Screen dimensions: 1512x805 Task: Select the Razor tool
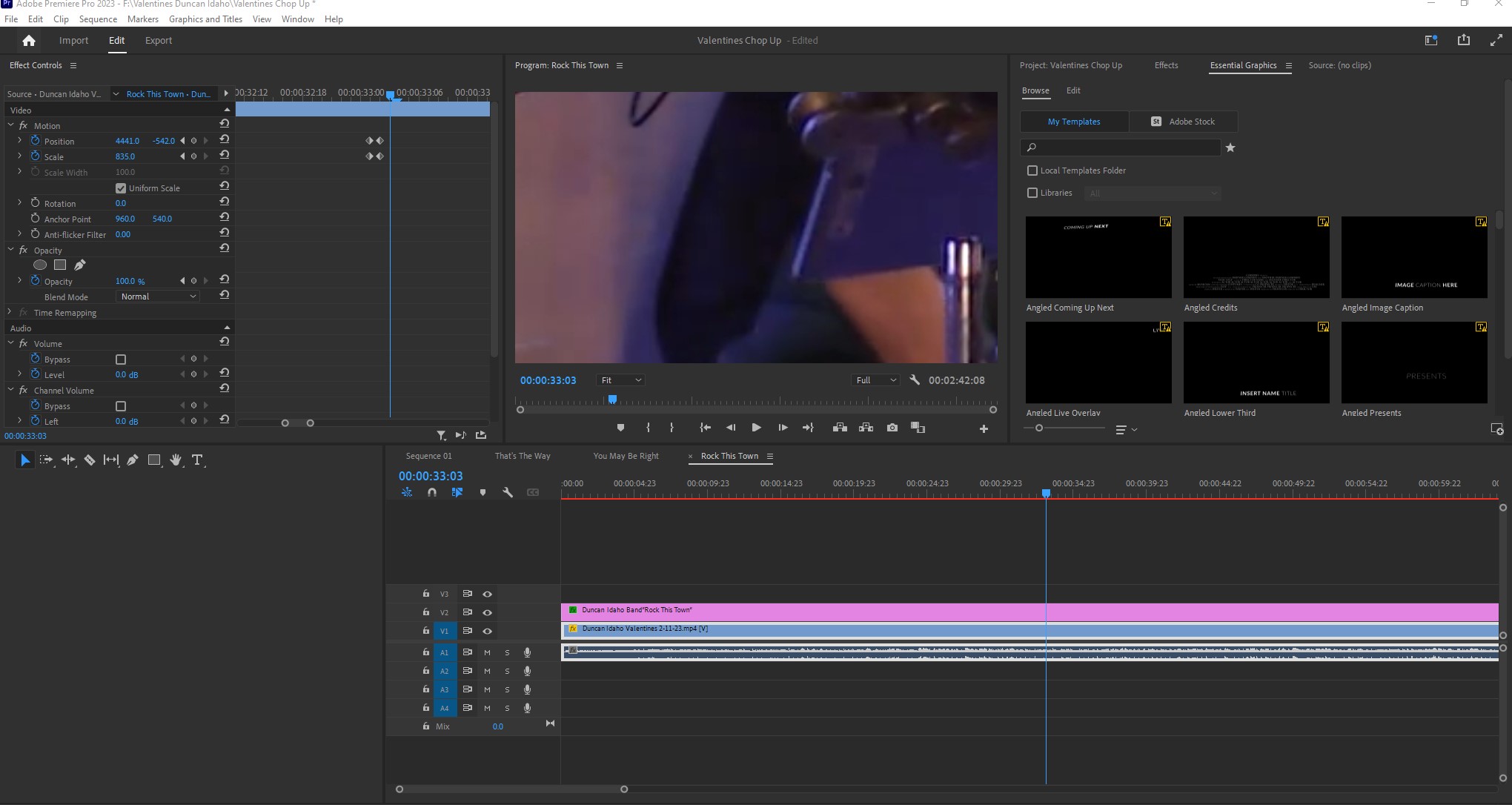pos(90,460)
